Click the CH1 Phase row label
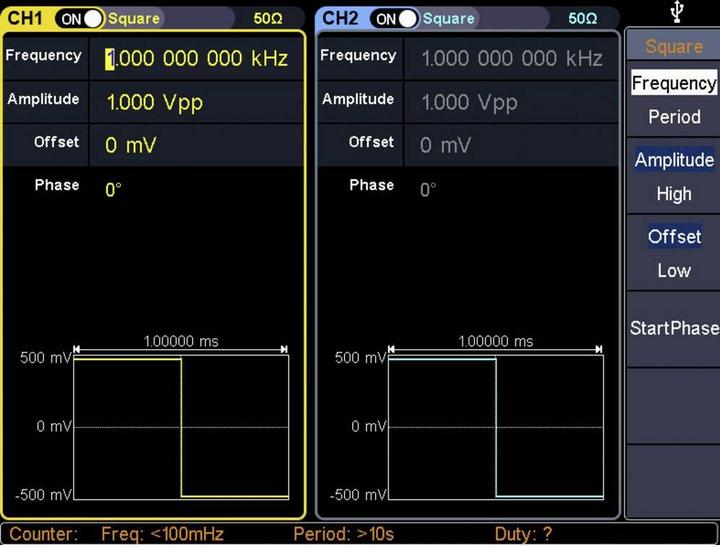 [x=56, y=185]
